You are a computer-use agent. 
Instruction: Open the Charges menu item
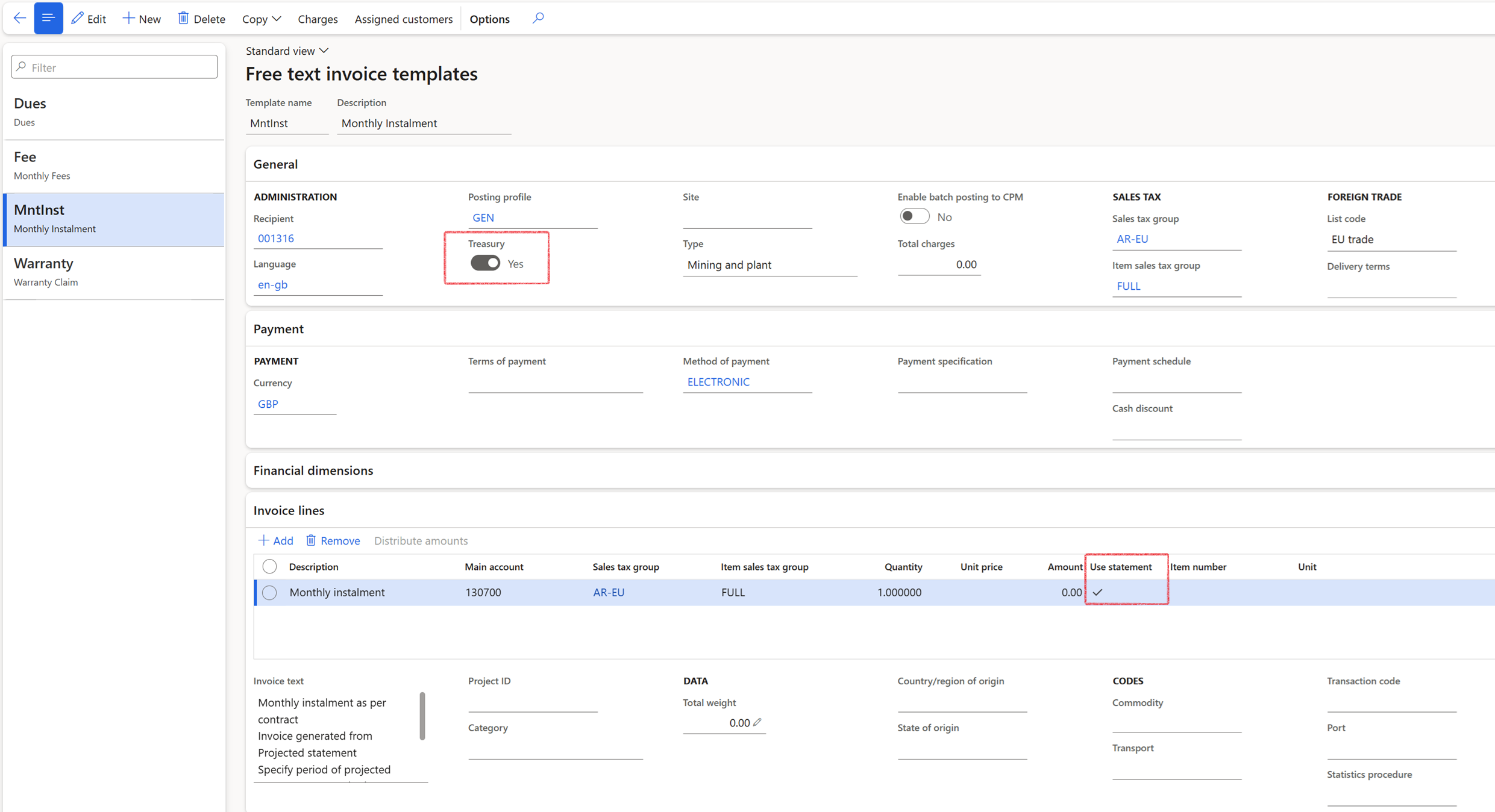(x=318, y=19)
